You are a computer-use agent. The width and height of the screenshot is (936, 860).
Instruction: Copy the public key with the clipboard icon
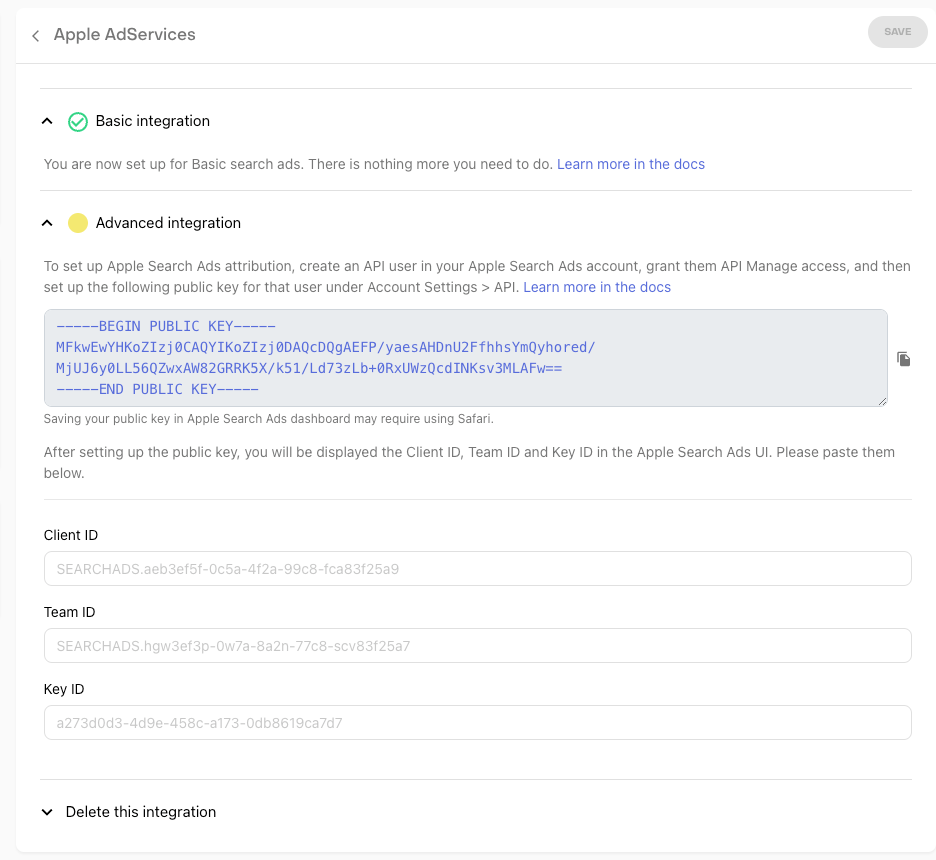coord(904,359)
